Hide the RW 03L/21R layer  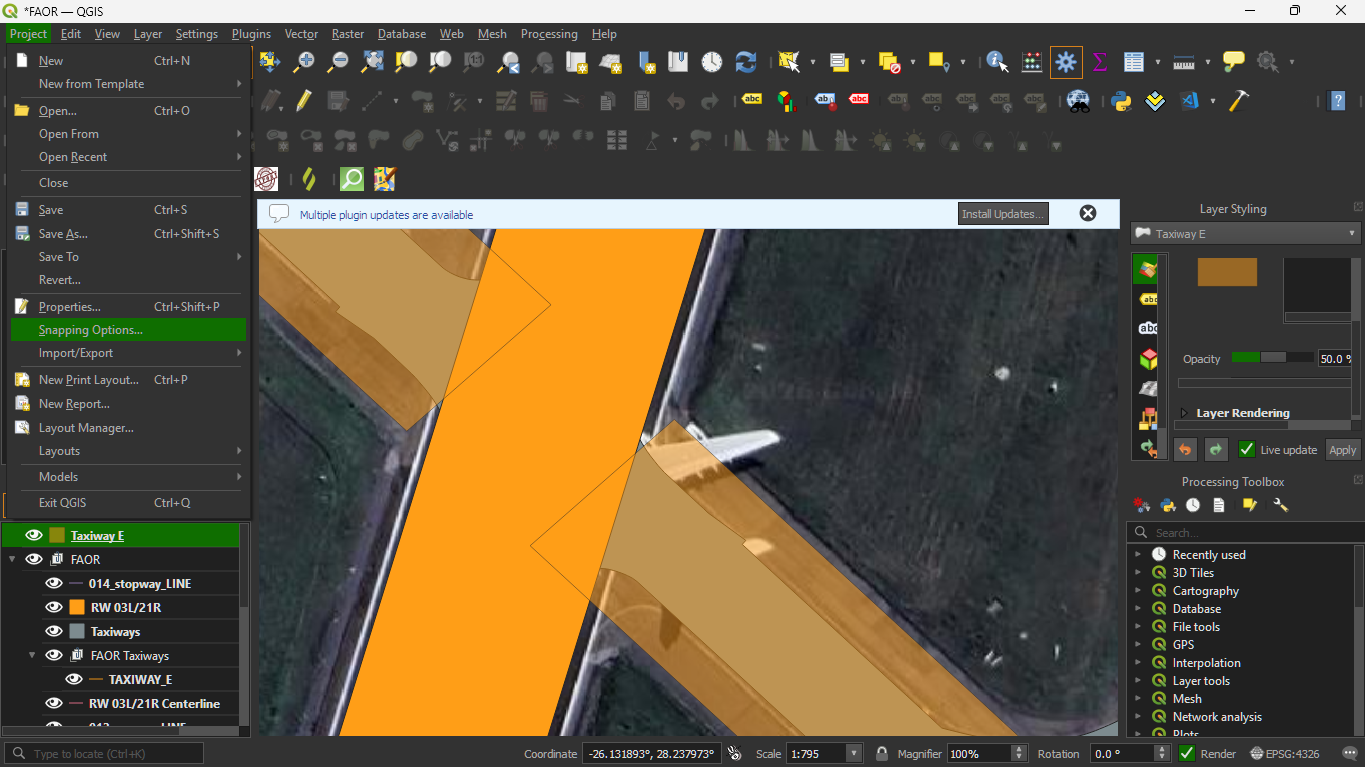pos(54,607)
